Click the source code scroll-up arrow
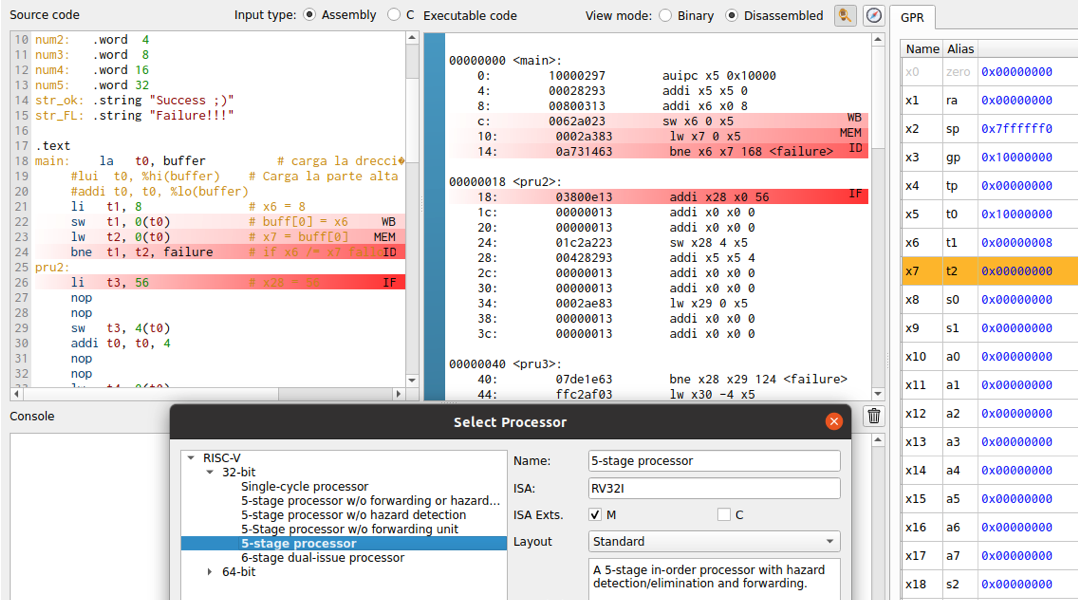The height and width of the screenshot is (600, 1078). [411, 39]
